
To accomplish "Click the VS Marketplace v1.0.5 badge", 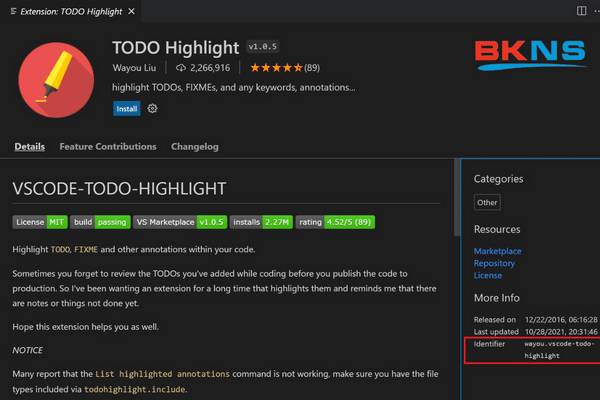I will point(180,222).
